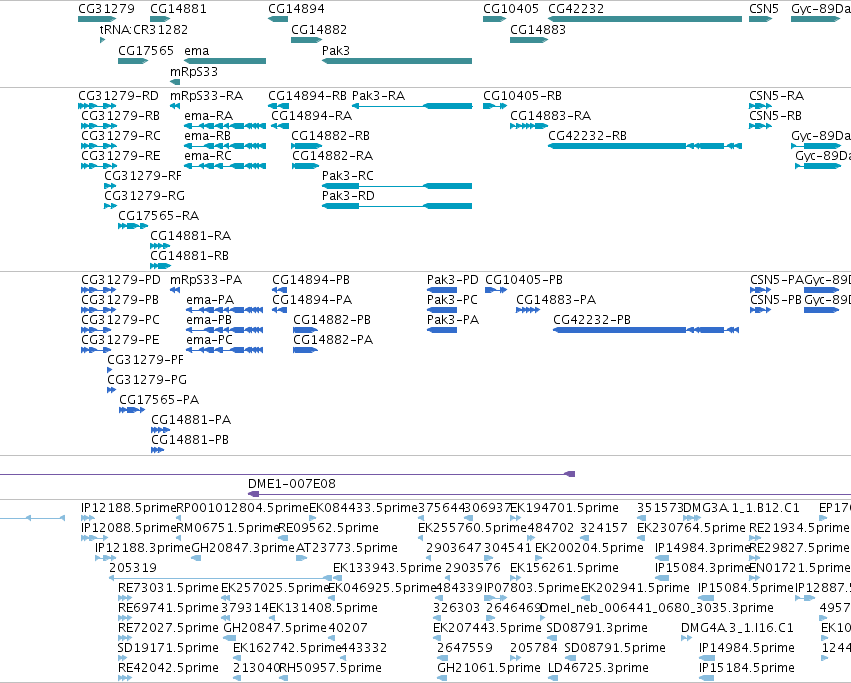Screen dimensions: 851x683
Task: Open transcript CG14883-RA
Action: (550, 116)
